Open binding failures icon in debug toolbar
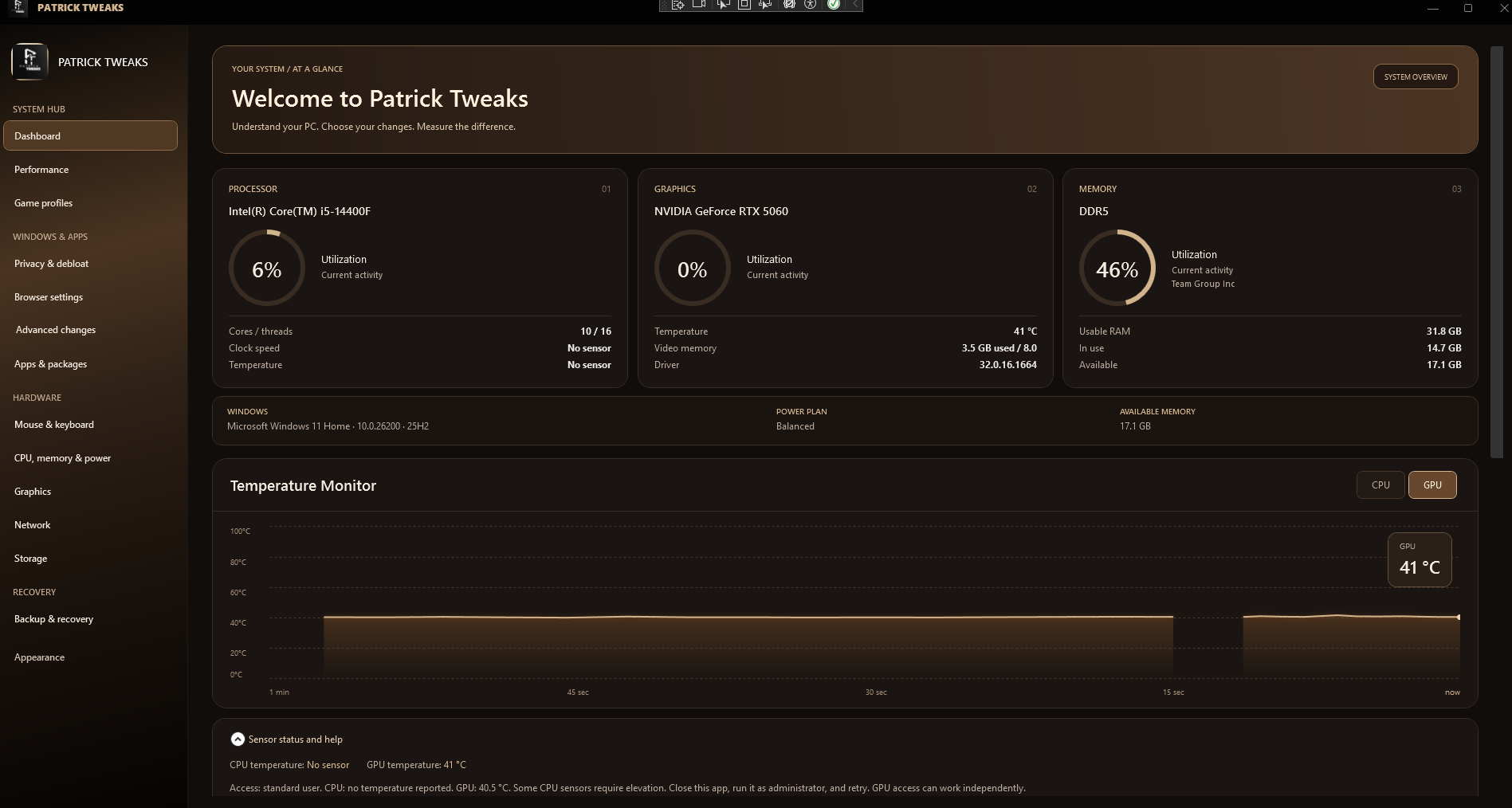 (789, 5)
